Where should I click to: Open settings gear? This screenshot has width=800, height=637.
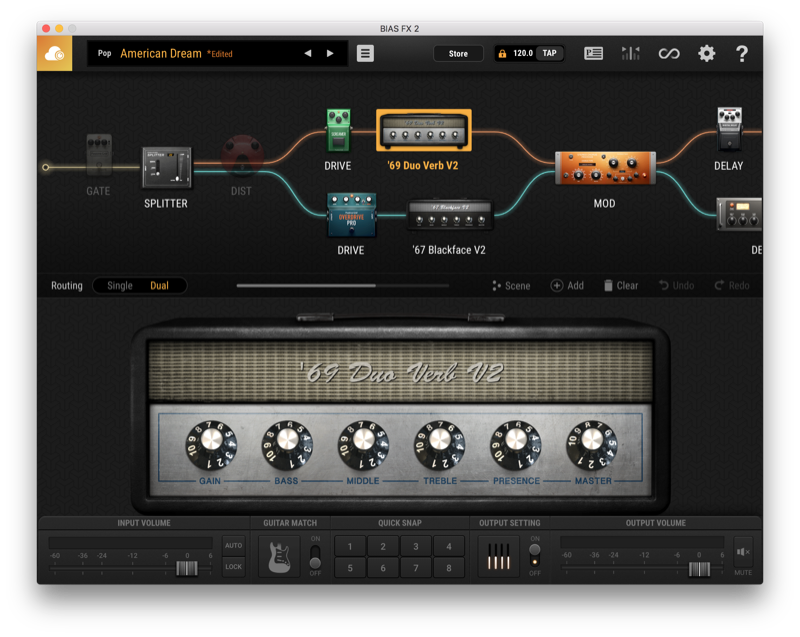point(707,53)
